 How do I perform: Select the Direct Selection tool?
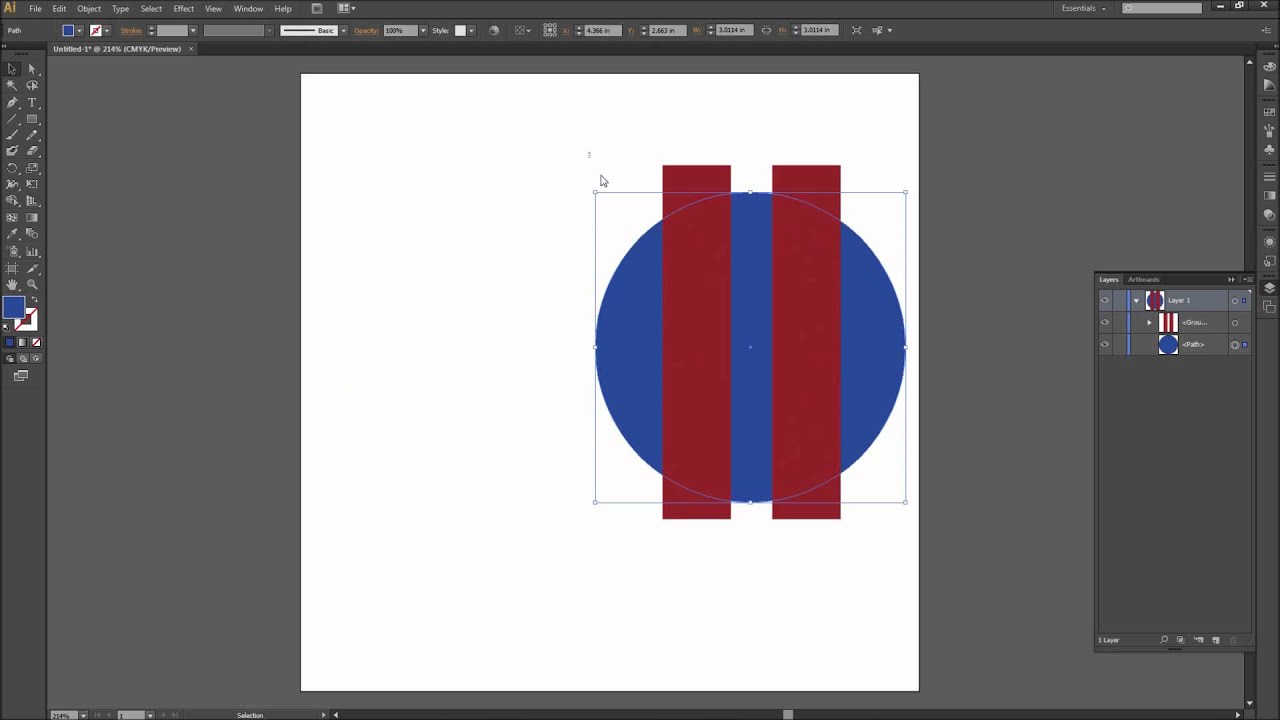pyautogui.click(x=32, y=69)
